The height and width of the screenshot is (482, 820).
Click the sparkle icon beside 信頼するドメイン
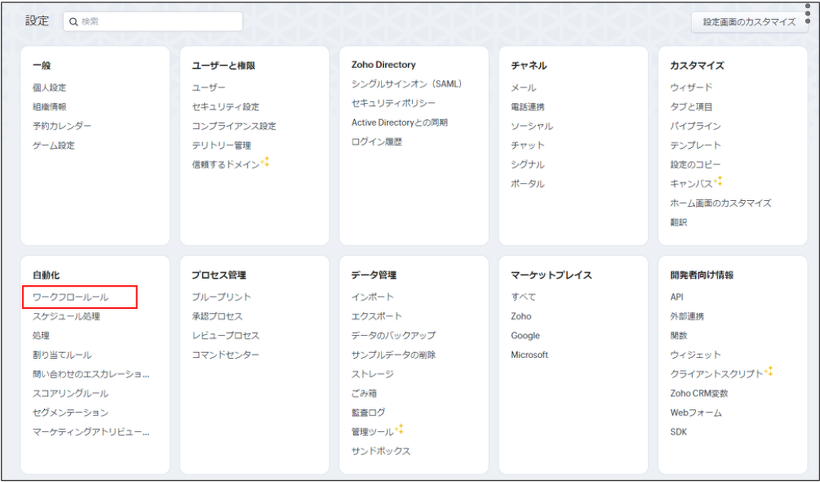266,162
